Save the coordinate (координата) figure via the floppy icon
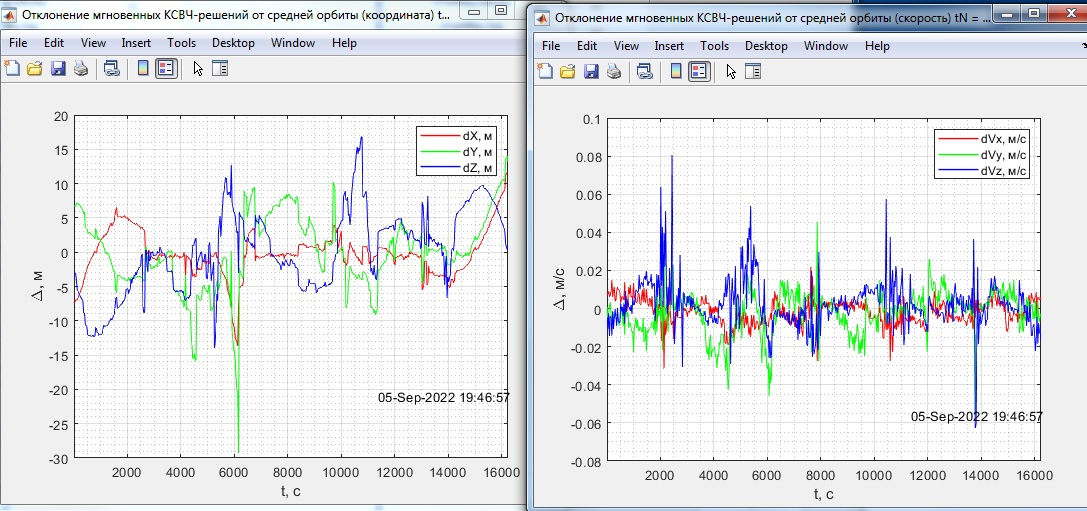Screen dimensions: 1087x511 57,68
